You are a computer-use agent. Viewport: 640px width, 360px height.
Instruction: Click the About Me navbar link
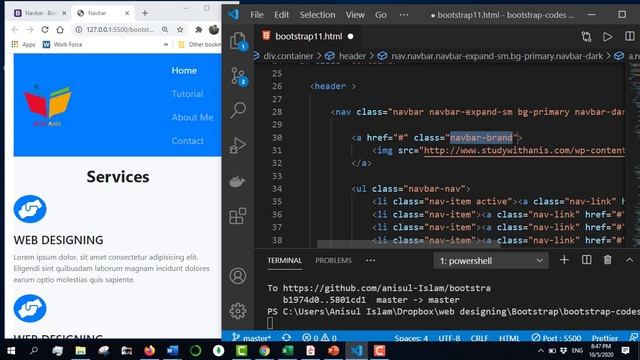[x=192, y=118]
